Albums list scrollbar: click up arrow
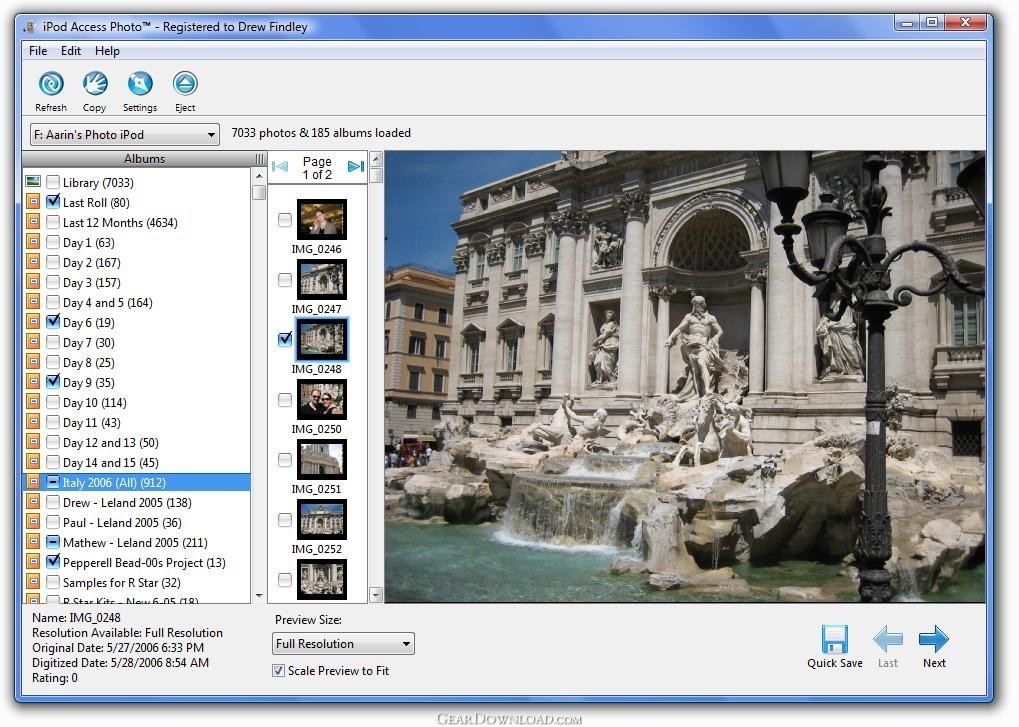 pos(259,175)
